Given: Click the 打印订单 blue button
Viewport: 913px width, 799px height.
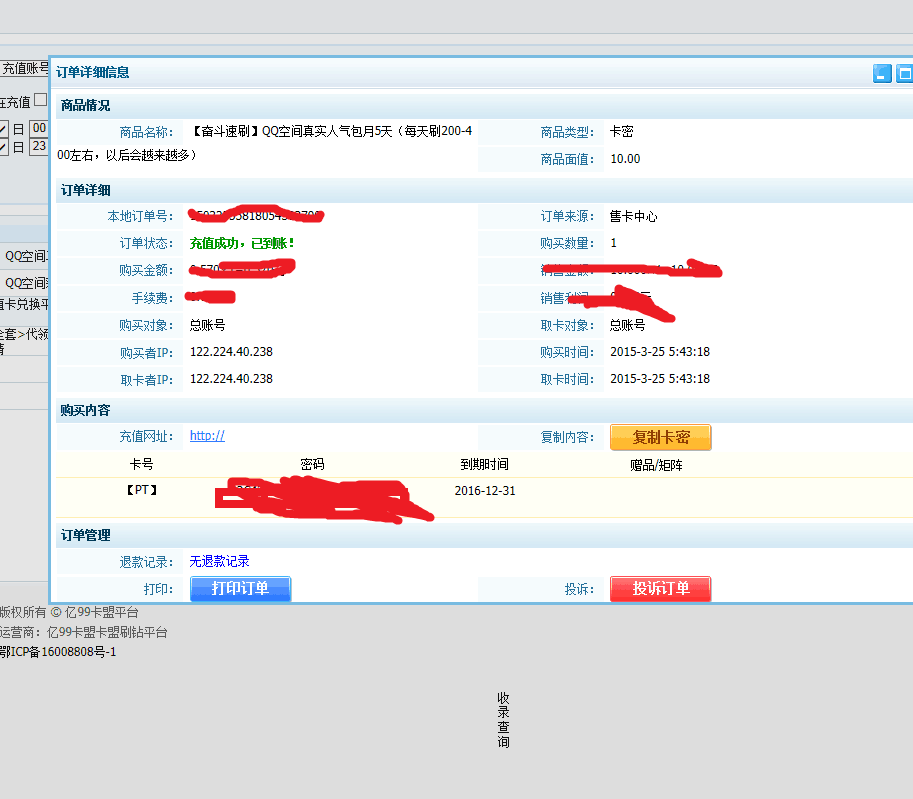Looking at the screenshot, I should (240, 588).
